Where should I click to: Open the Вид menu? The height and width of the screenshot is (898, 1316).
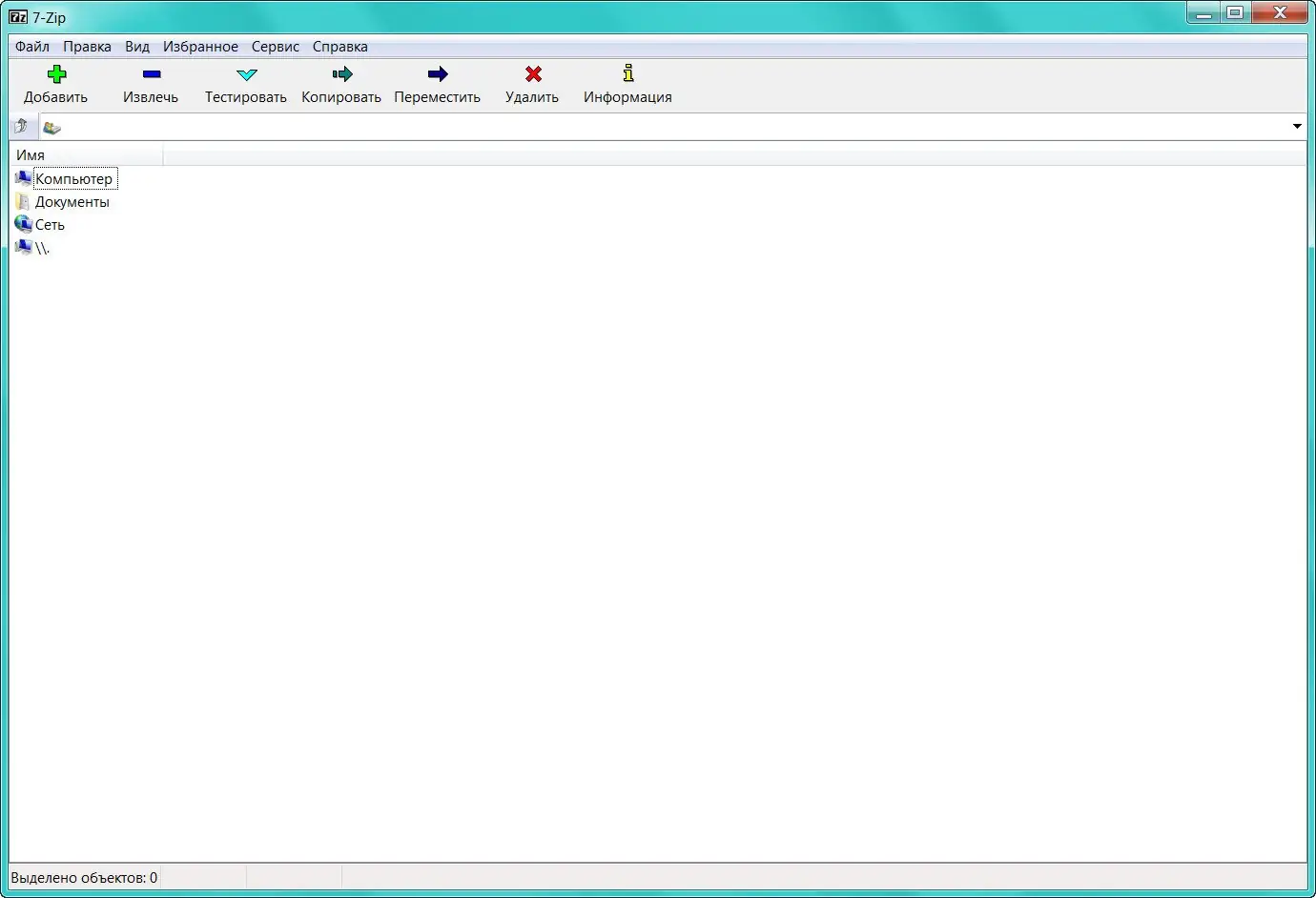pos(137,47)
